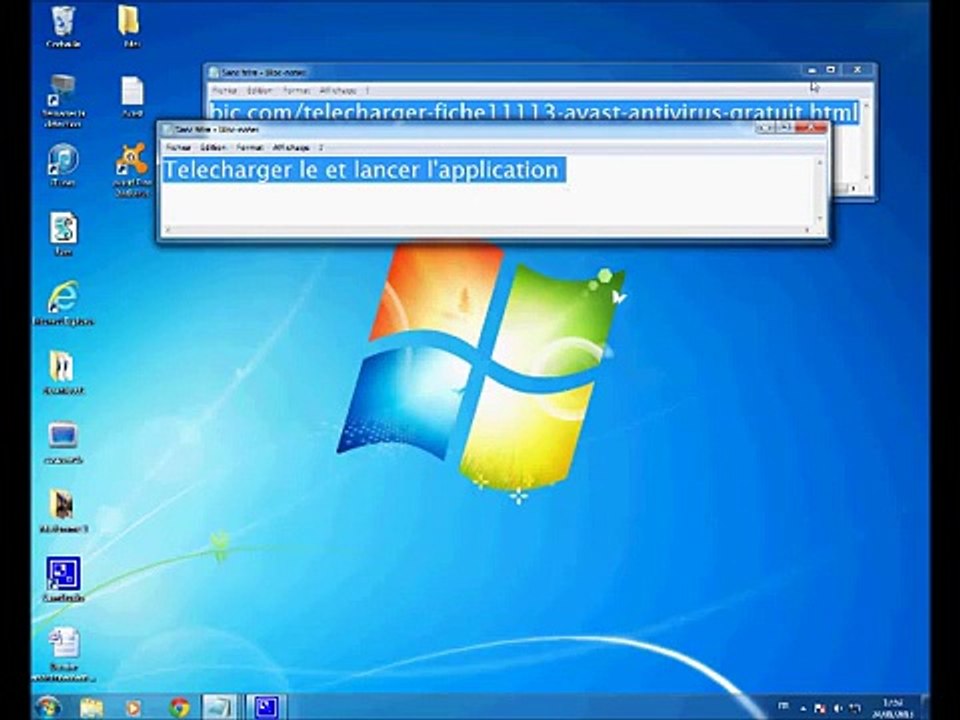Screen dimensions: 960x720
Task: Open Format menu in front Notepad
Action: click(249, 148)
